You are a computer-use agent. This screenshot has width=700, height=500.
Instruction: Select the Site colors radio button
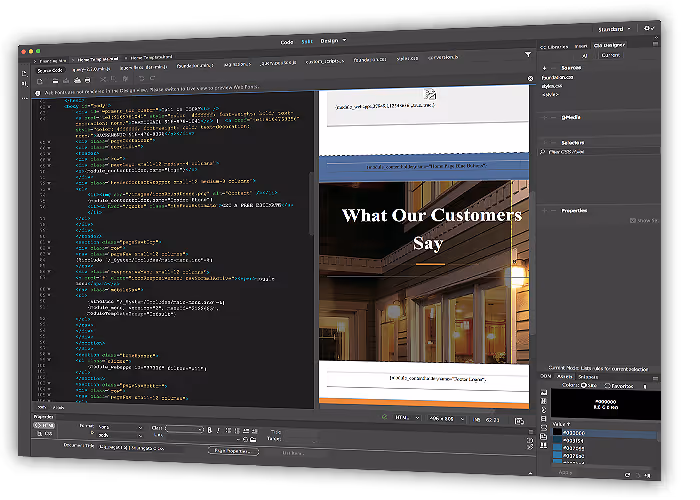(583, 385)
